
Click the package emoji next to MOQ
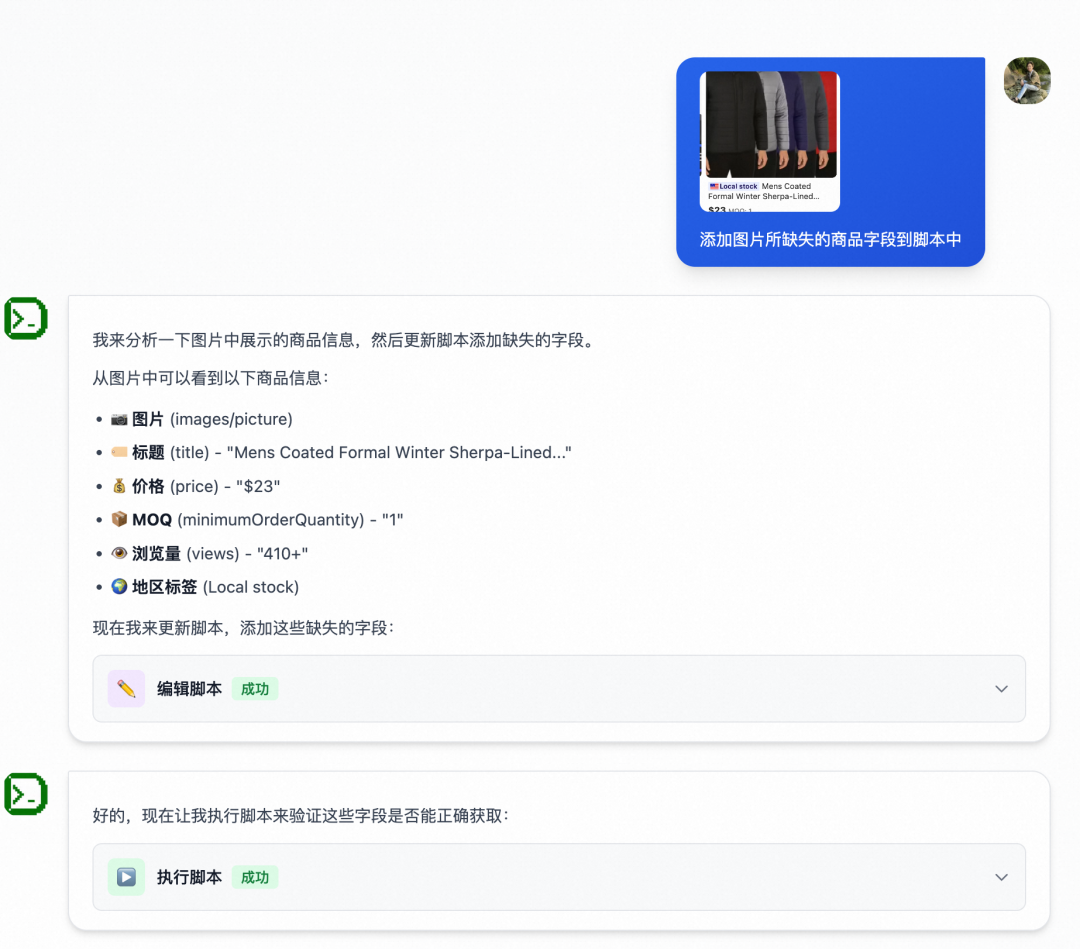coord(118,519)
